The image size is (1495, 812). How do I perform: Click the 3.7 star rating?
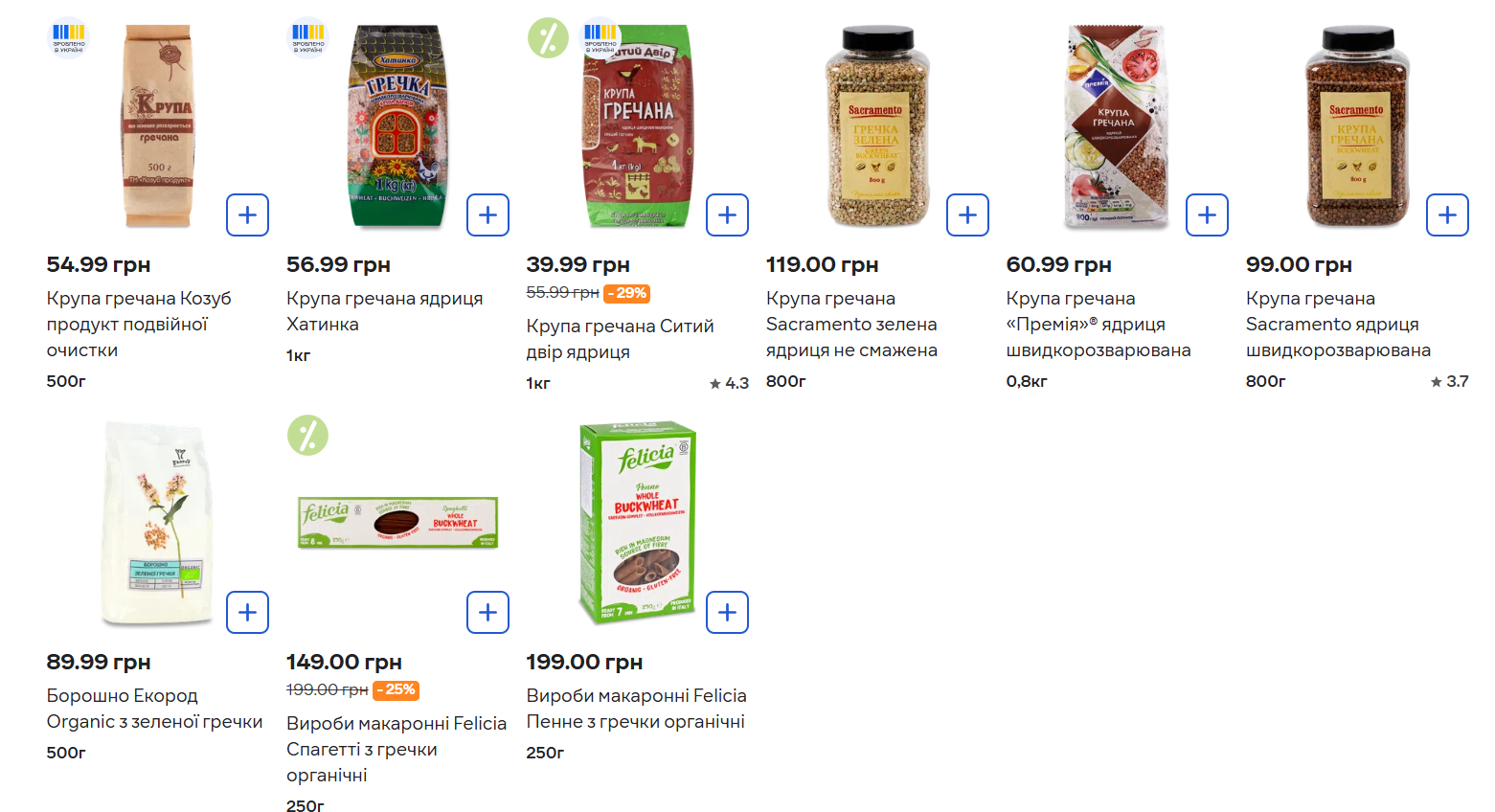click(x=1449, y=381)
